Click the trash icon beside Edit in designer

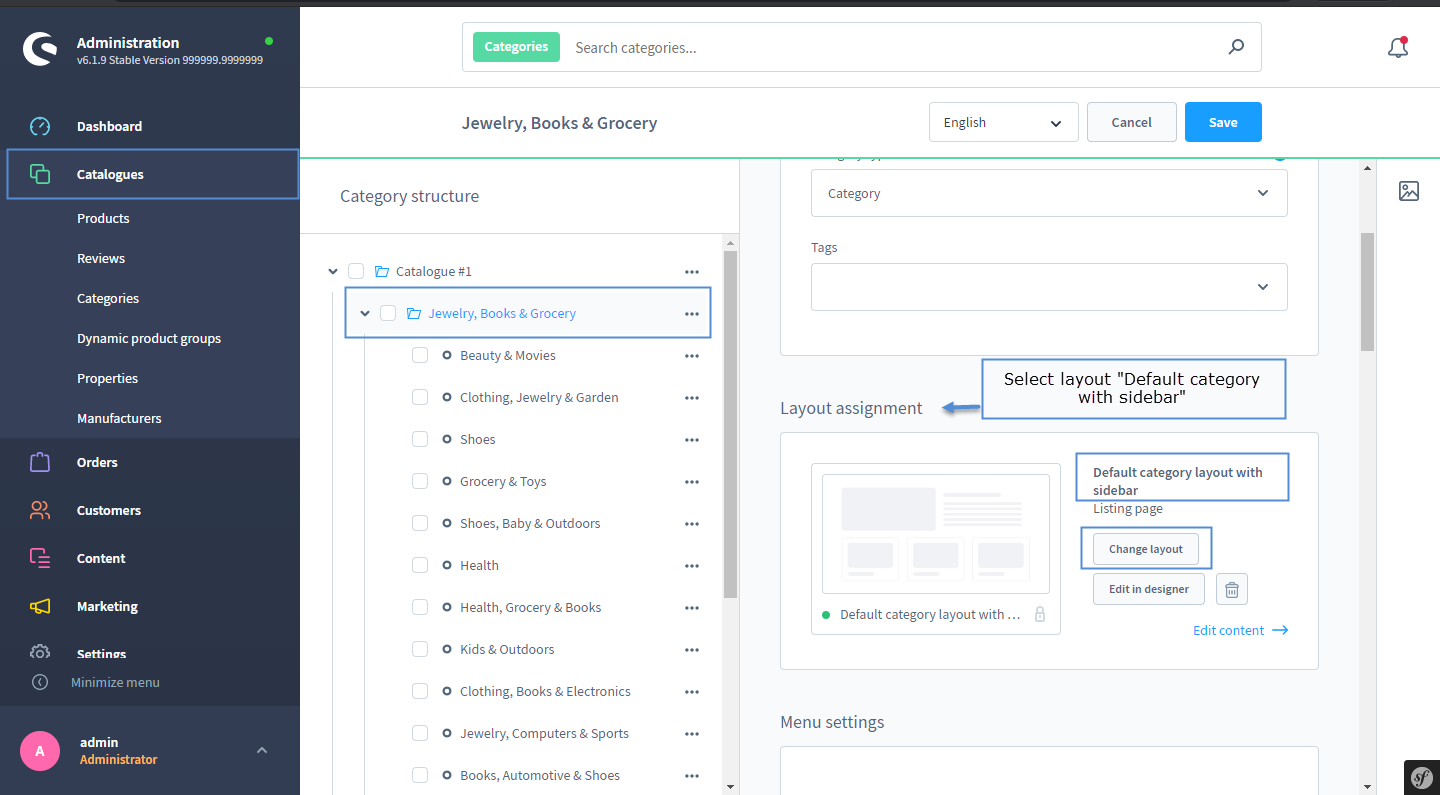click(x=1232, y=589)
